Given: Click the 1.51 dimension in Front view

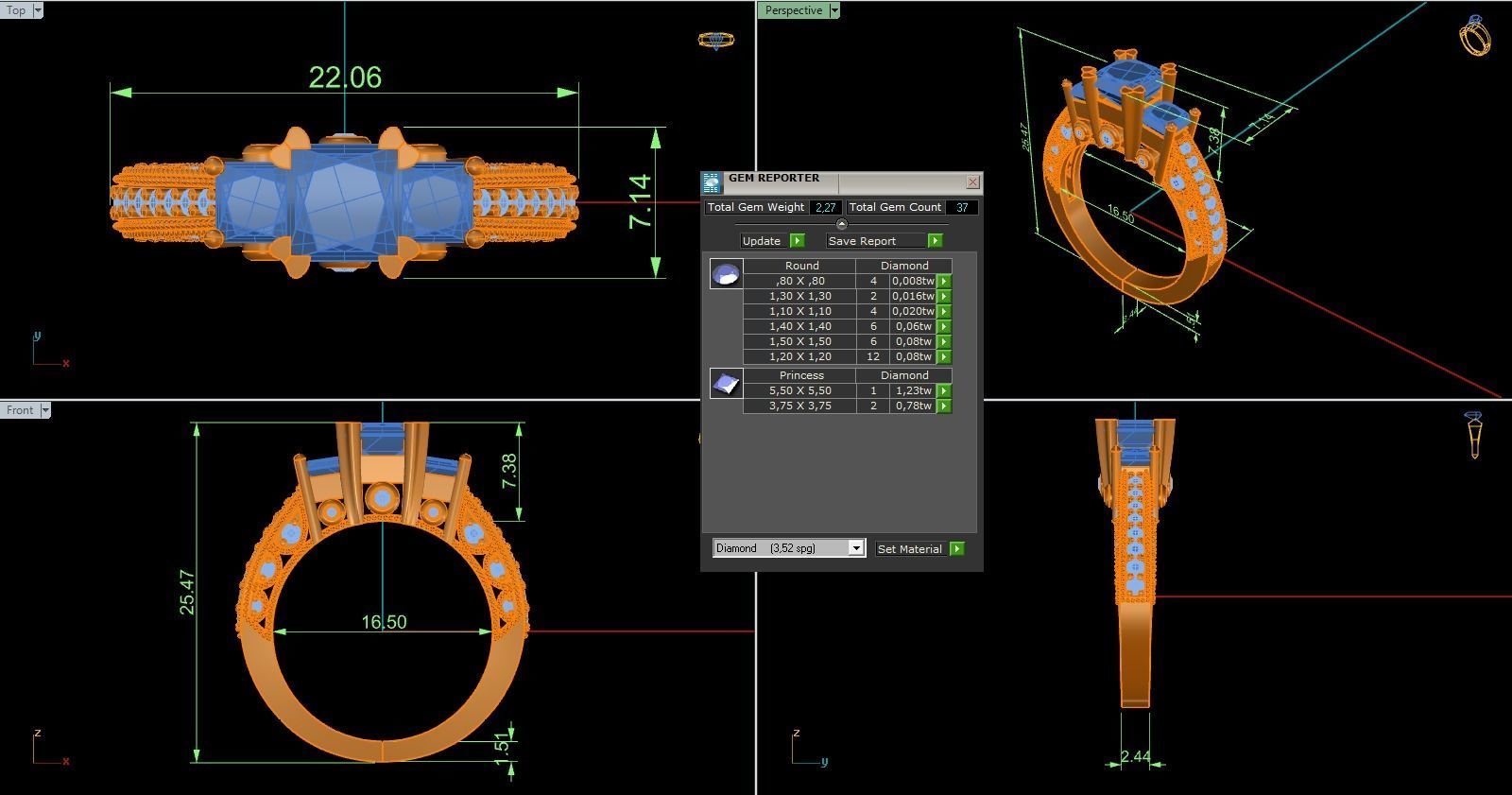Looking at the screenshot, I should pyautogui.click(x=502, y=747).
